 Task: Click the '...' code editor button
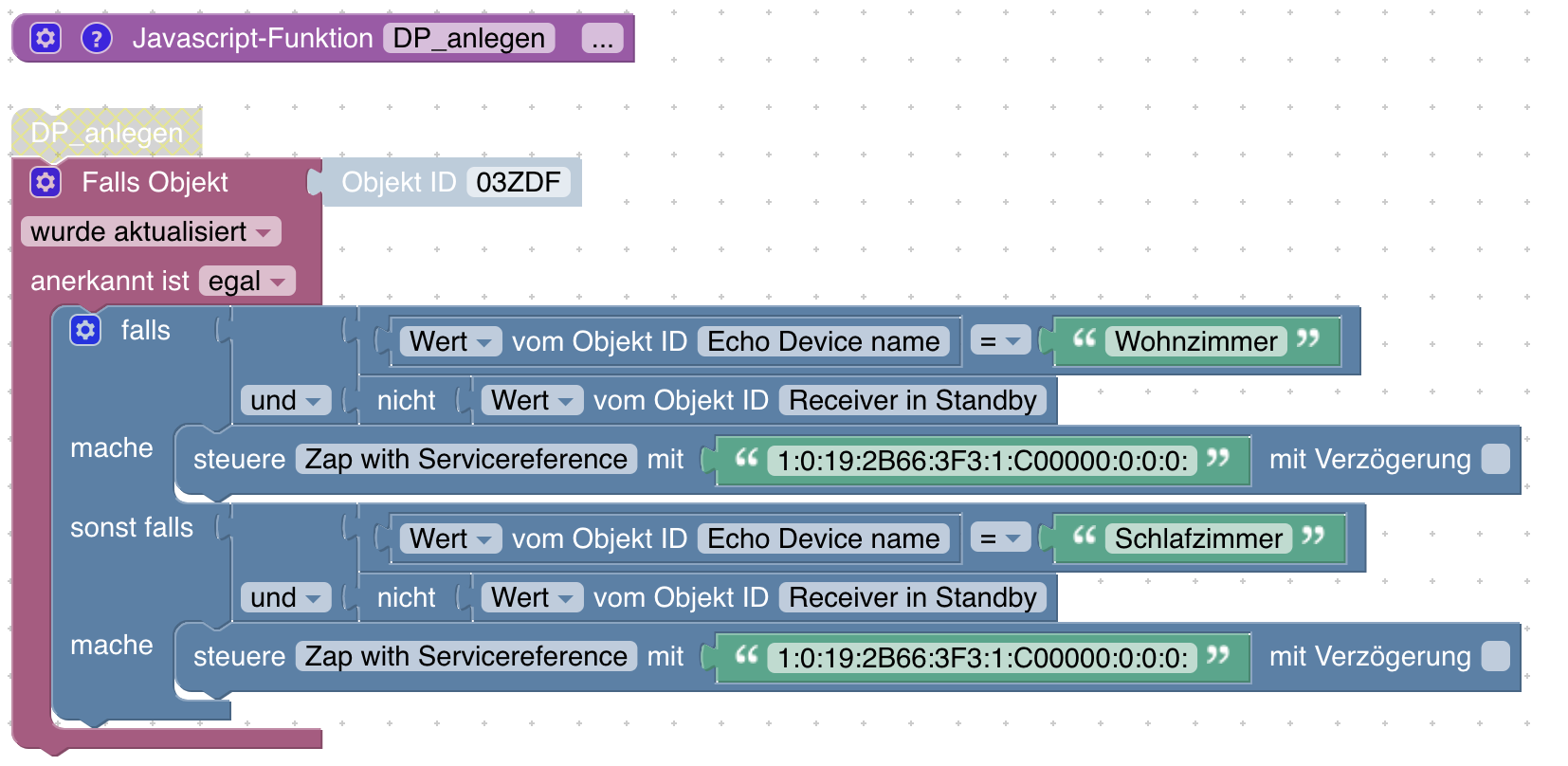pos(603,38)
